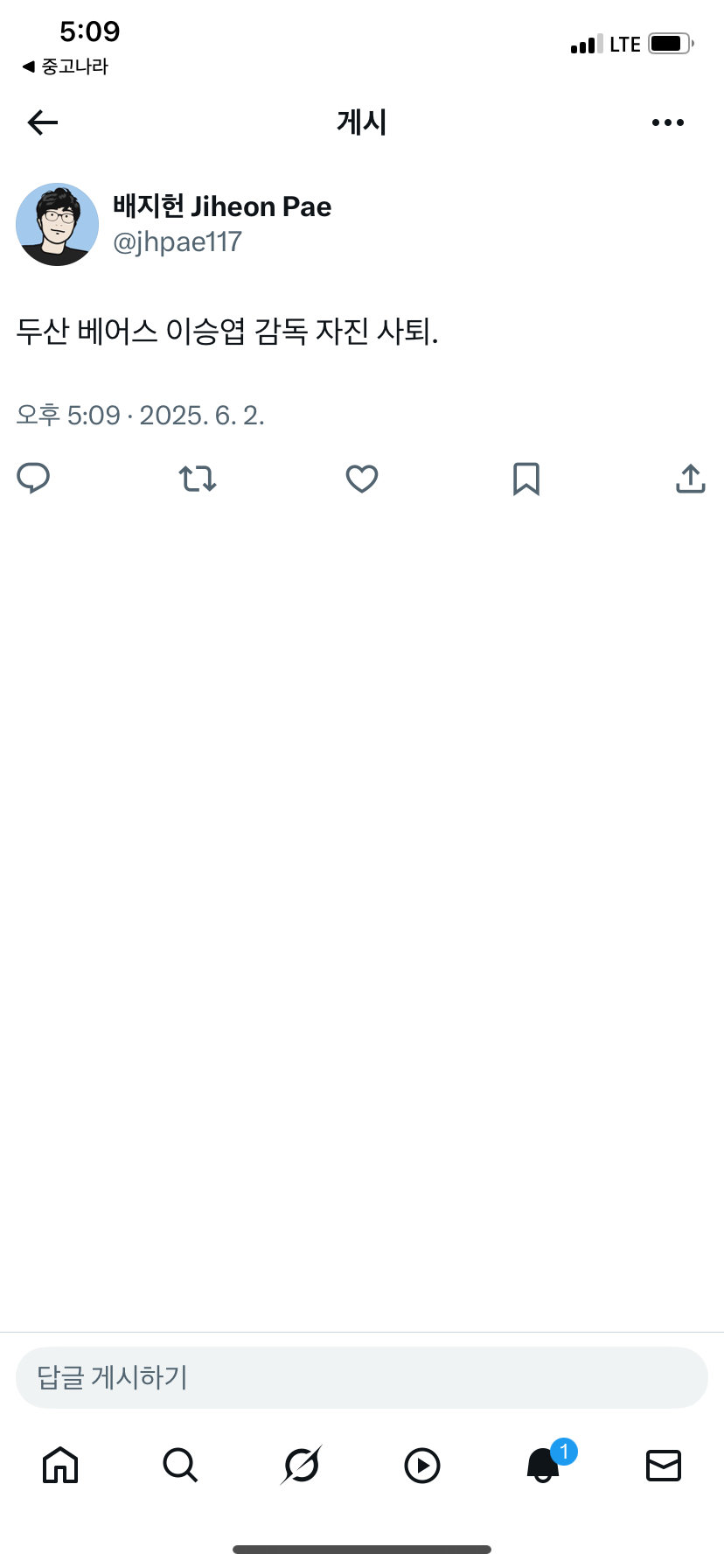
Task: Tap the post timestamp 오후 5:09
Action: pyautogui.click(x=68, y=415)
